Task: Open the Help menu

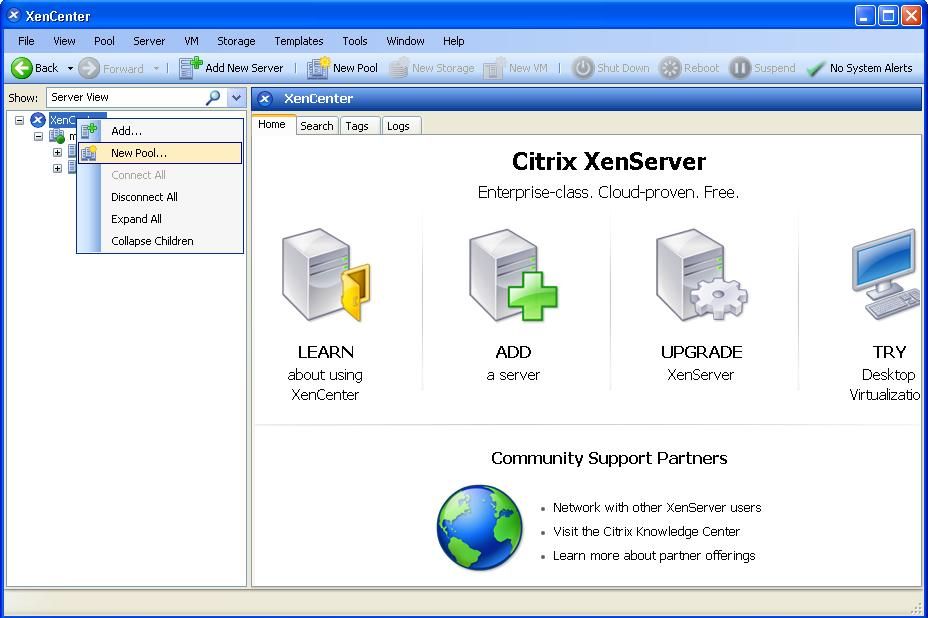Action: [x=453, y=41]
